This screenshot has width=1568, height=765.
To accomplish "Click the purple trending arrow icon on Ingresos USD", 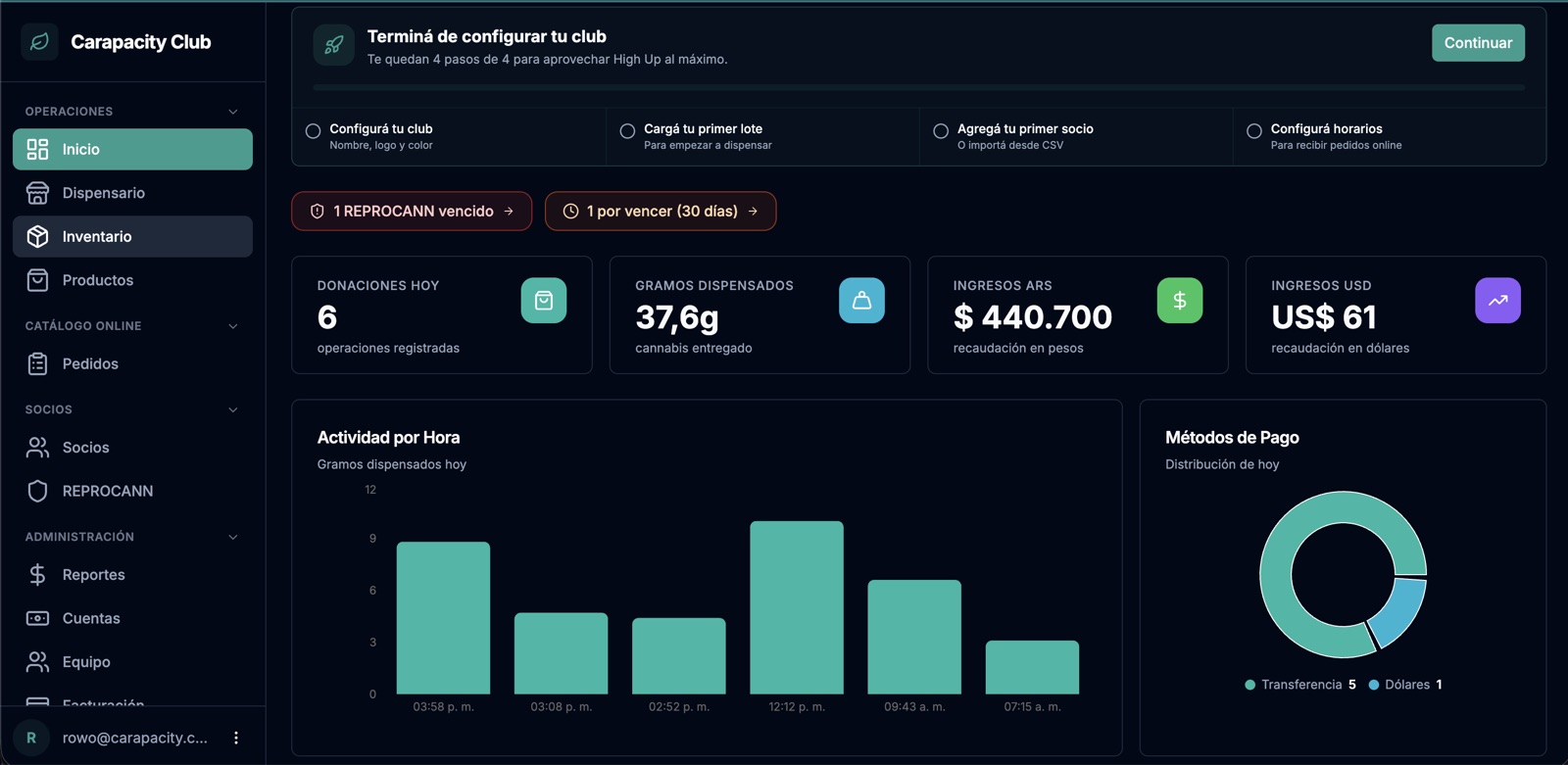I will coord(1497,301).
